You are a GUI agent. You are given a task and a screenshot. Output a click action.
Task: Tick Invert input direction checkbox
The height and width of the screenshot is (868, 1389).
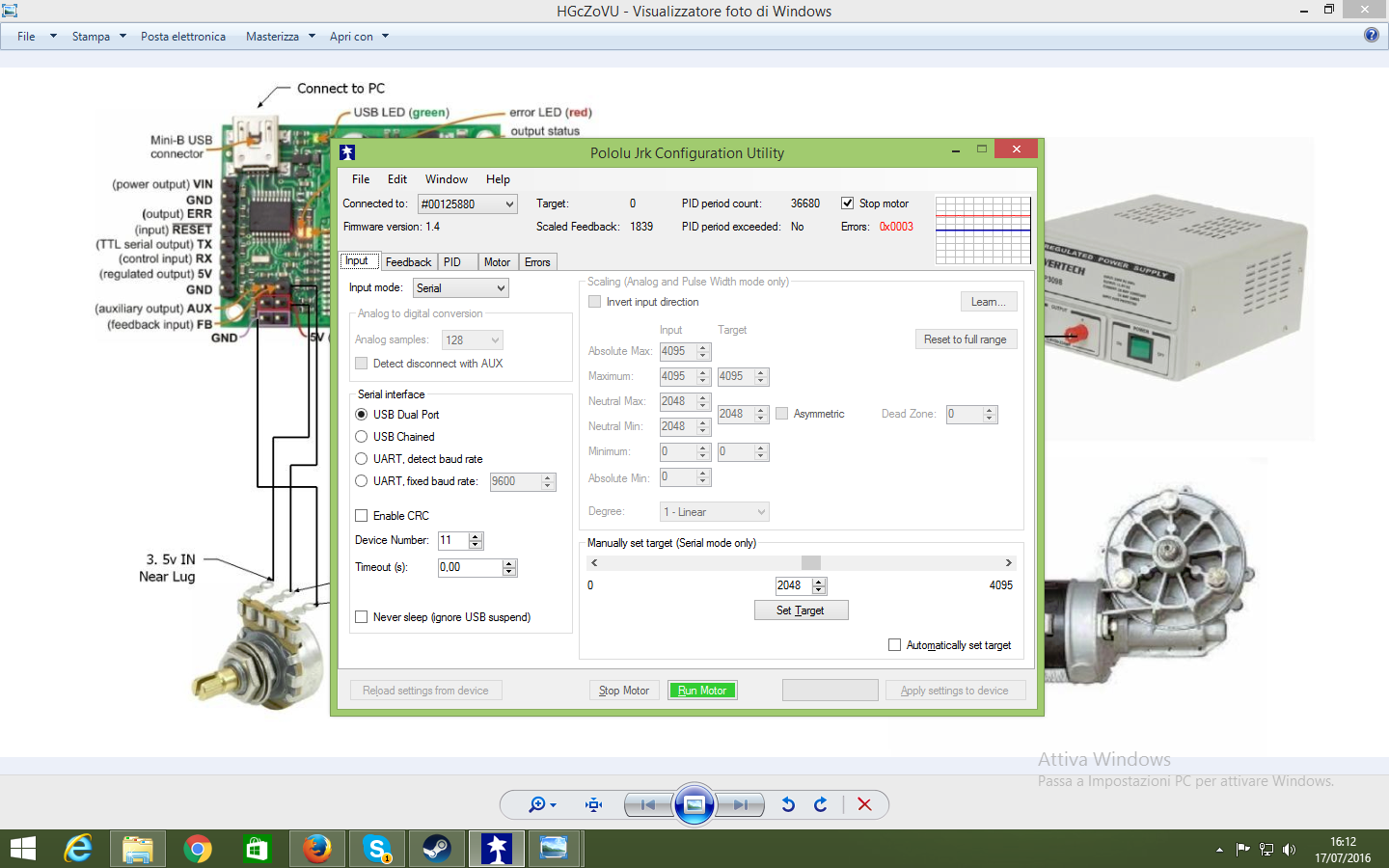[594, 302]
